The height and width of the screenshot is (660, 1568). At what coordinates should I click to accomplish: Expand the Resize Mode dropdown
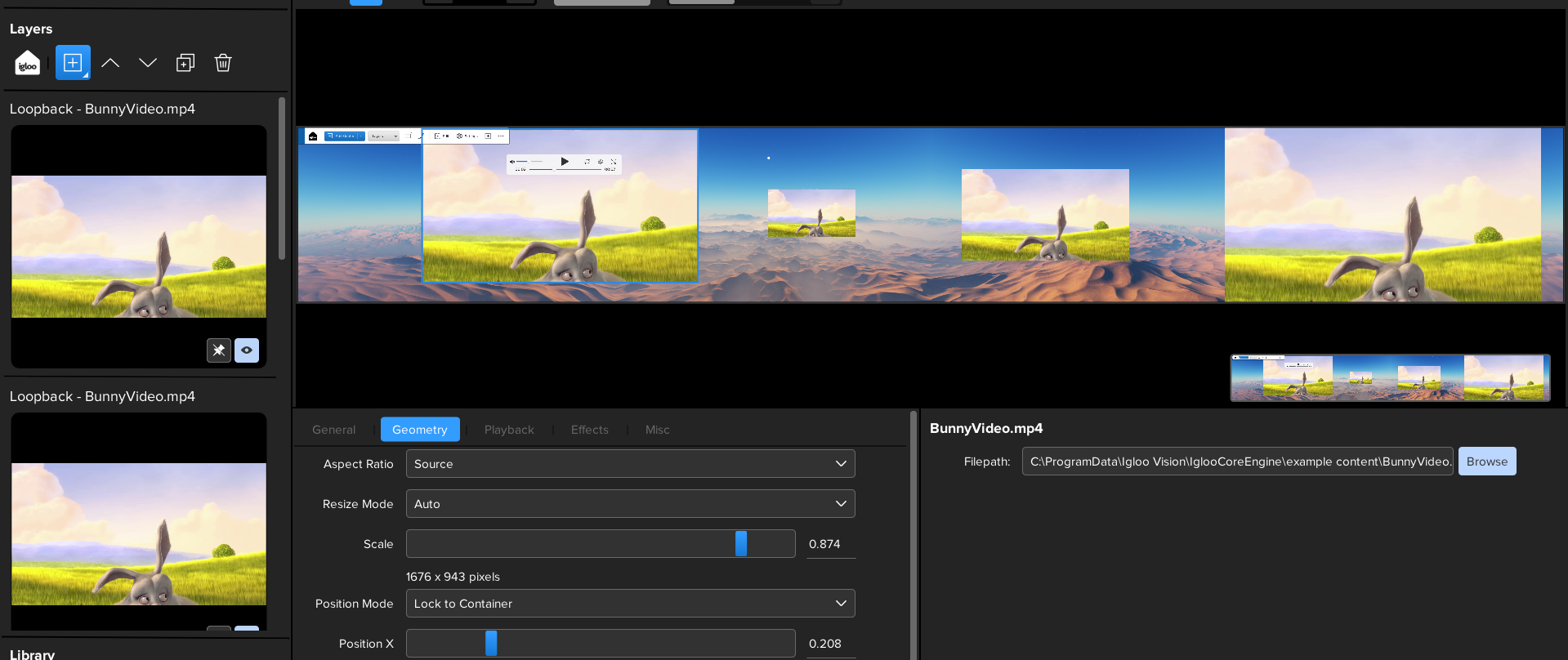(x=630, y=504)
